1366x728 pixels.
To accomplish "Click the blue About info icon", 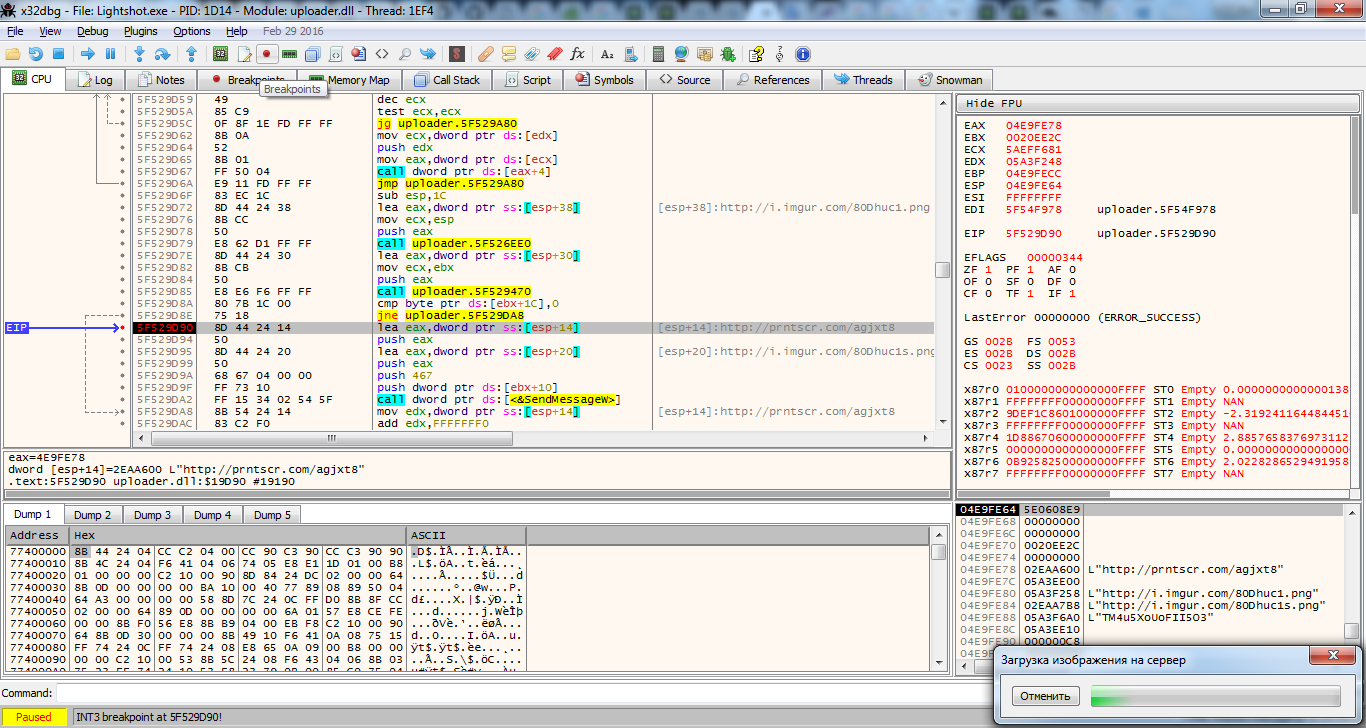I will 802,54.
